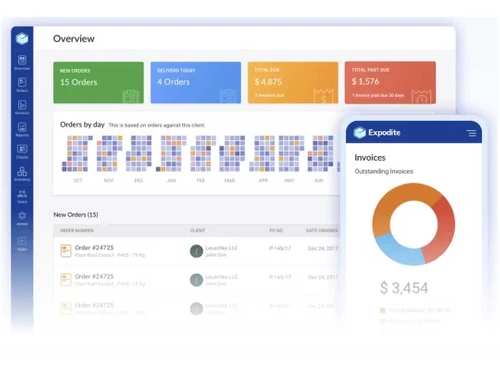This screenshot has height=375, width=500.
Task: Open the Overview section in sidebar
Action: tap(22, 63)
